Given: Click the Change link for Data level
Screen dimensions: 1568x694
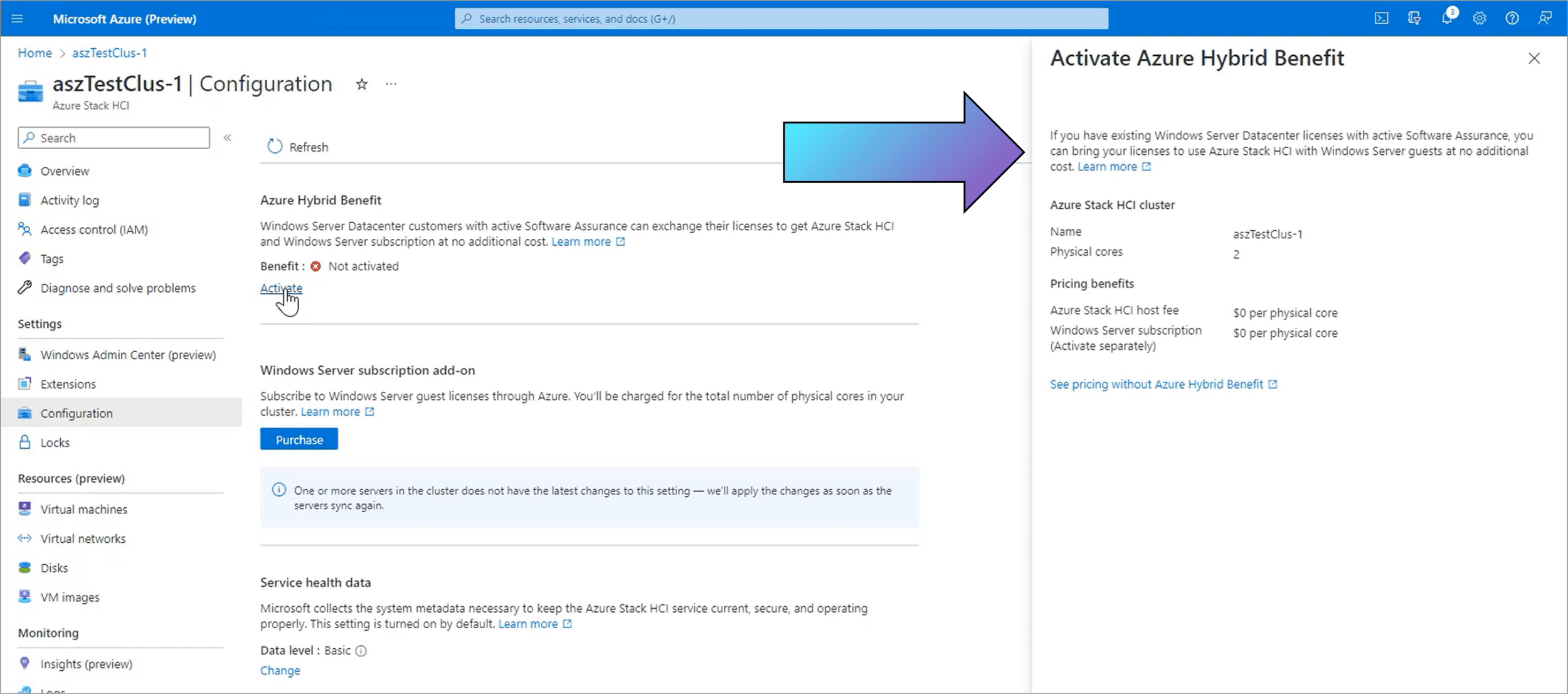Looking at the screenshot, I should pos(280,671).
